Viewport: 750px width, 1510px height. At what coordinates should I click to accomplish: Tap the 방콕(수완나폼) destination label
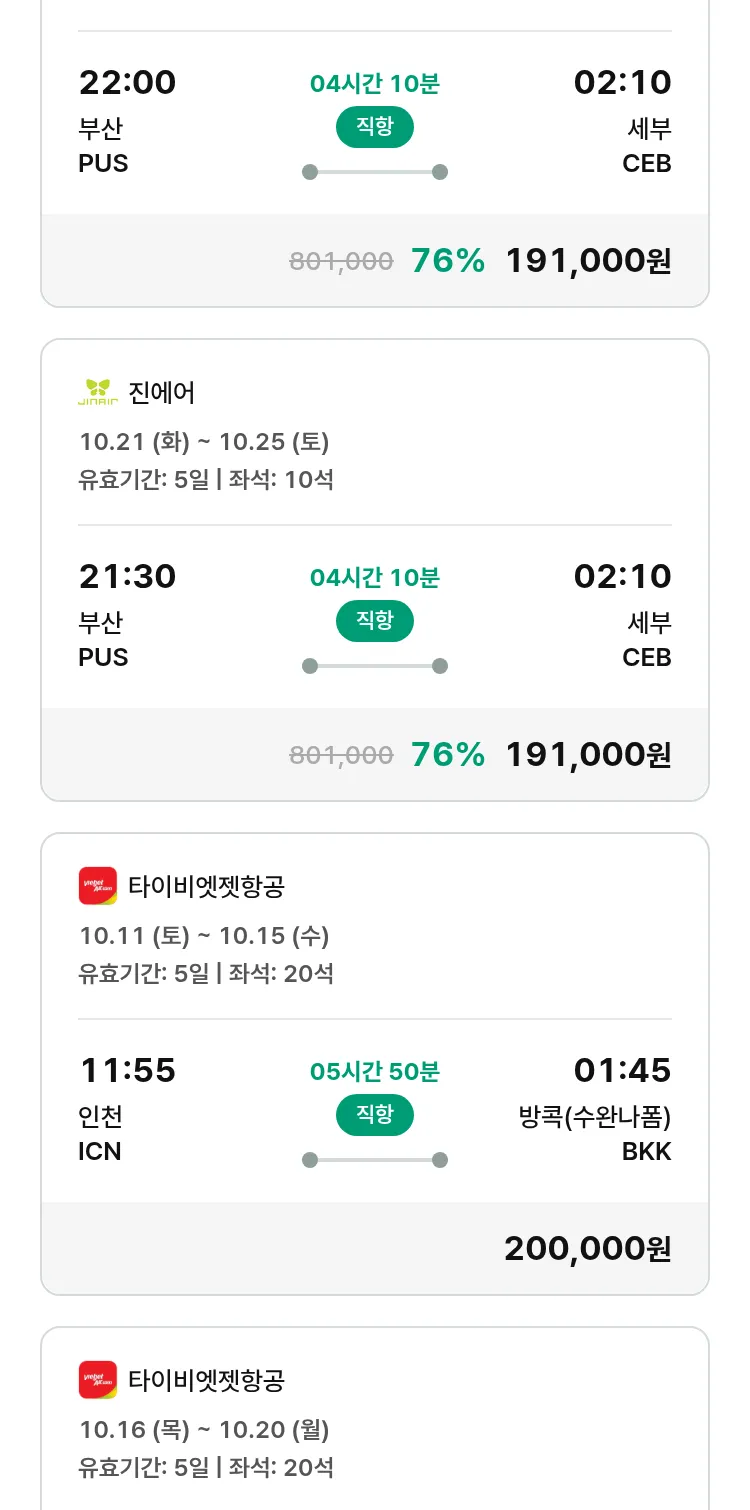[595, 1117]
